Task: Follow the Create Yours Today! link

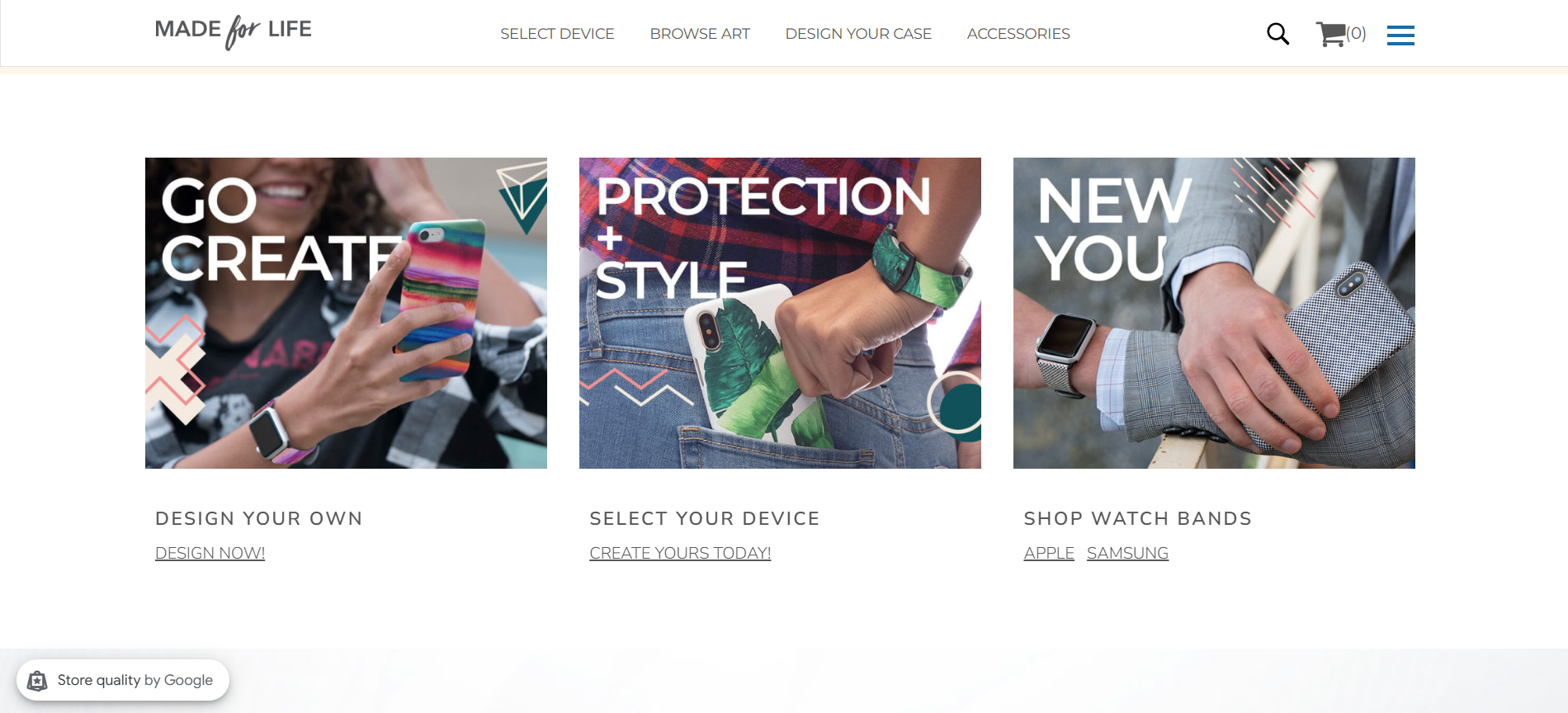Action: coord(680,553)
